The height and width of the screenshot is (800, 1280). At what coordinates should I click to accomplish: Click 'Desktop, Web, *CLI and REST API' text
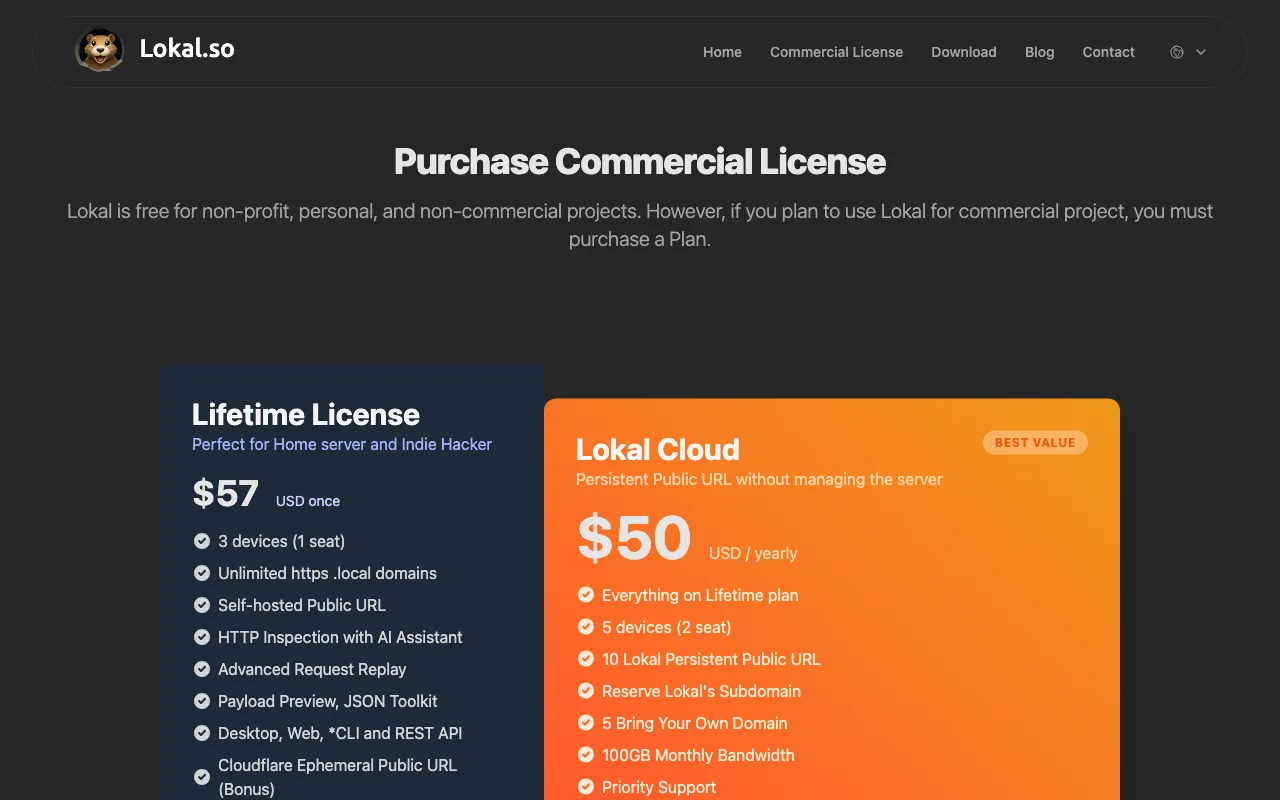point(340,733)
